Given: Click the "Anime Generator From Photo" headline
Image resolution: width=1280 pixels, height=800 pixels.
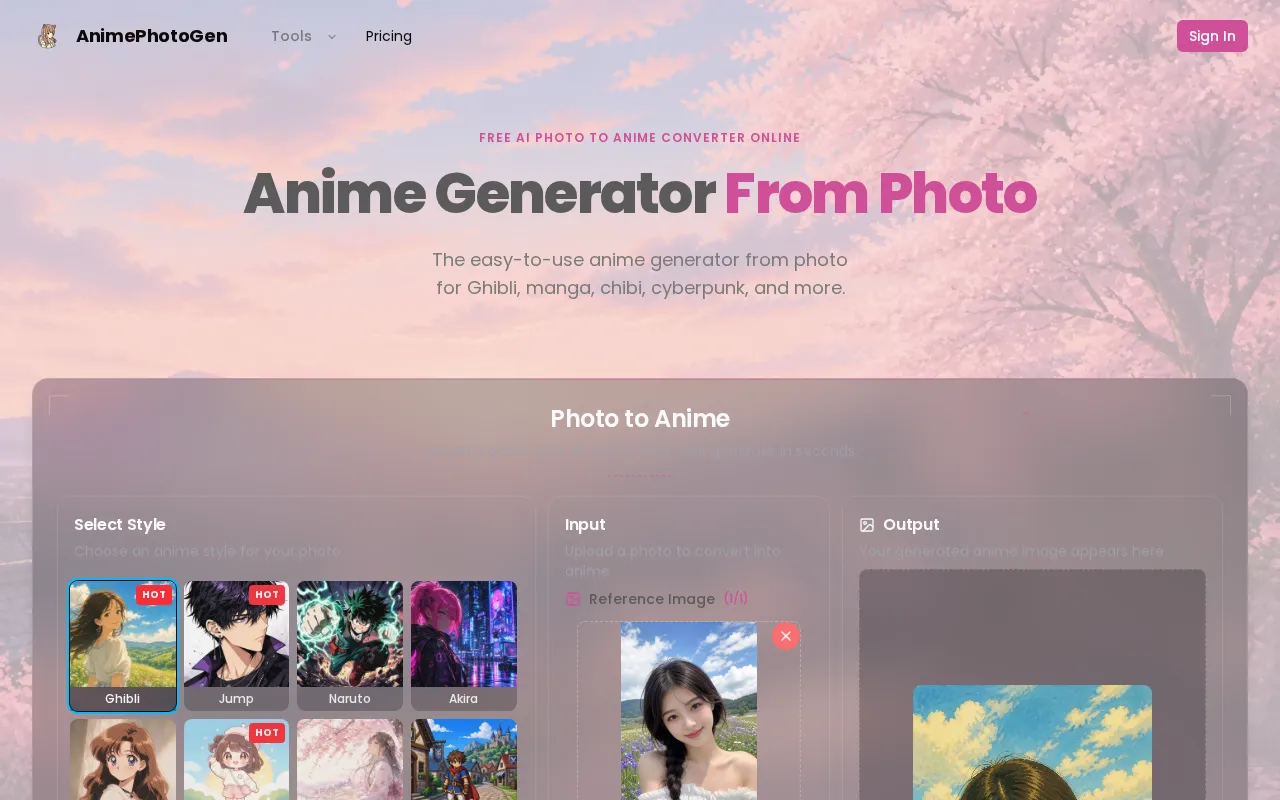Looking at the screenshot, I should point(640,193).
